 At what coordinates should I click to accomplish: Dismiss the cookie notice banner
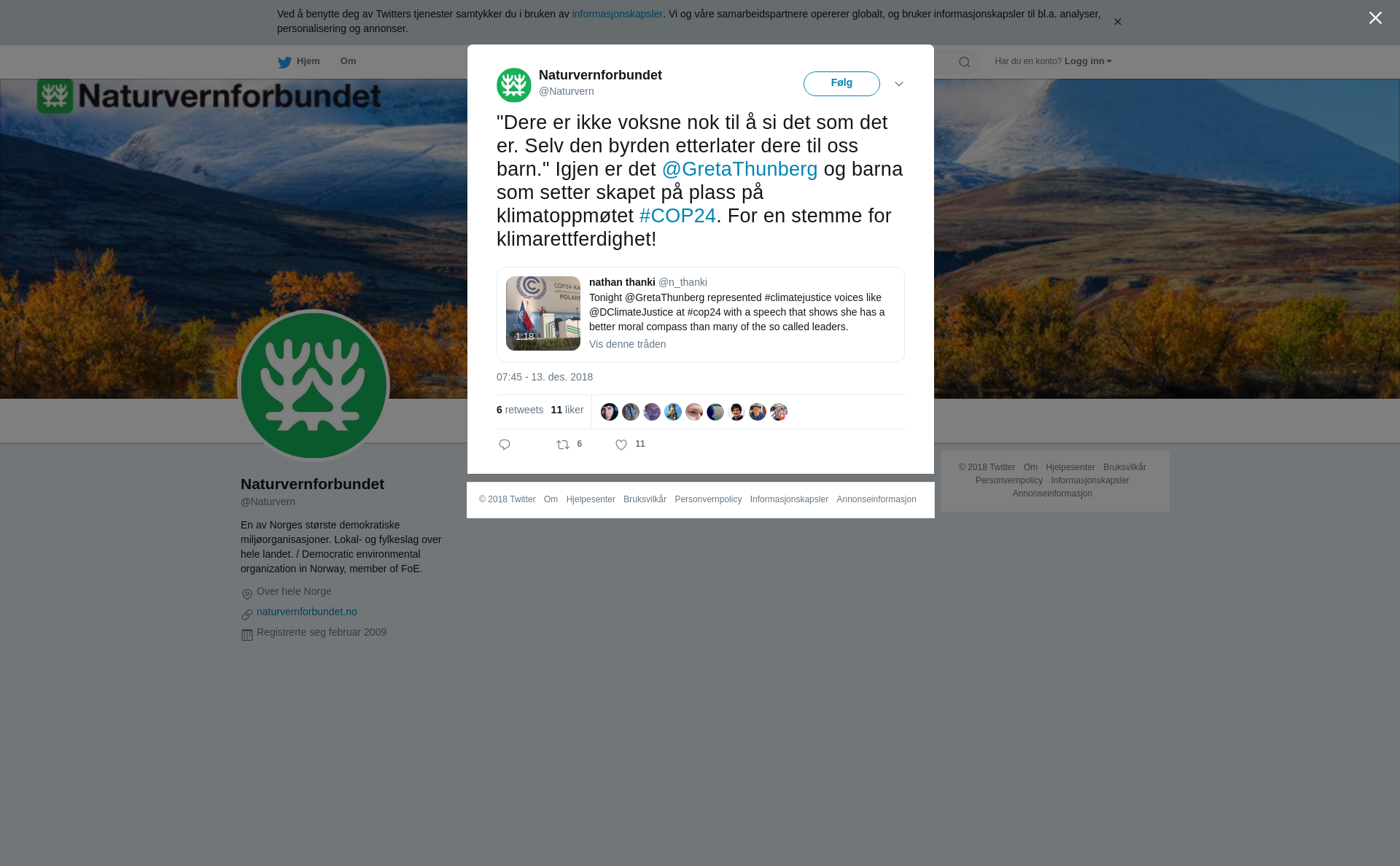tap(1117, 22)
